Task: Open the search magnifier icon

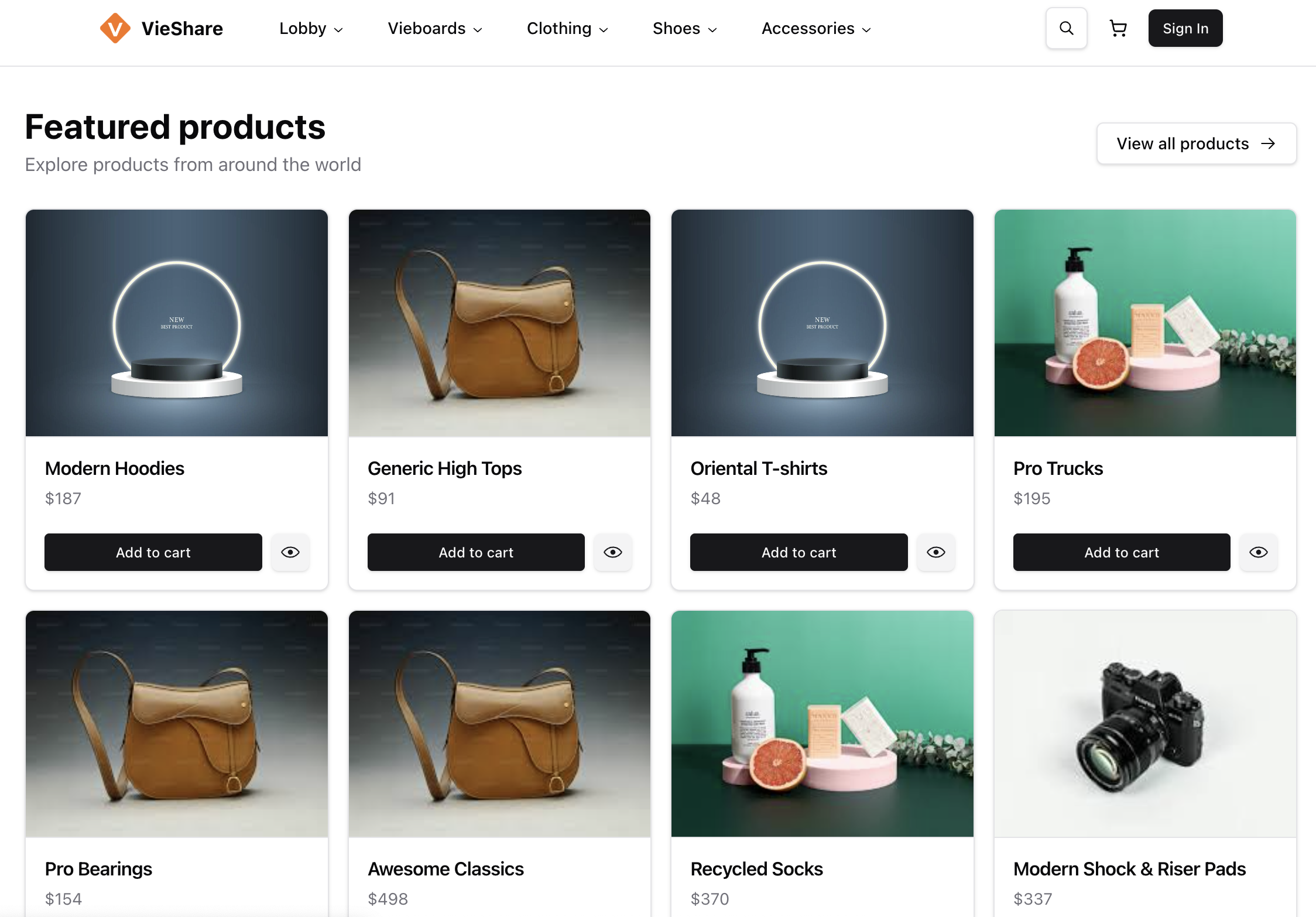Action: (x=1066, y=28)
